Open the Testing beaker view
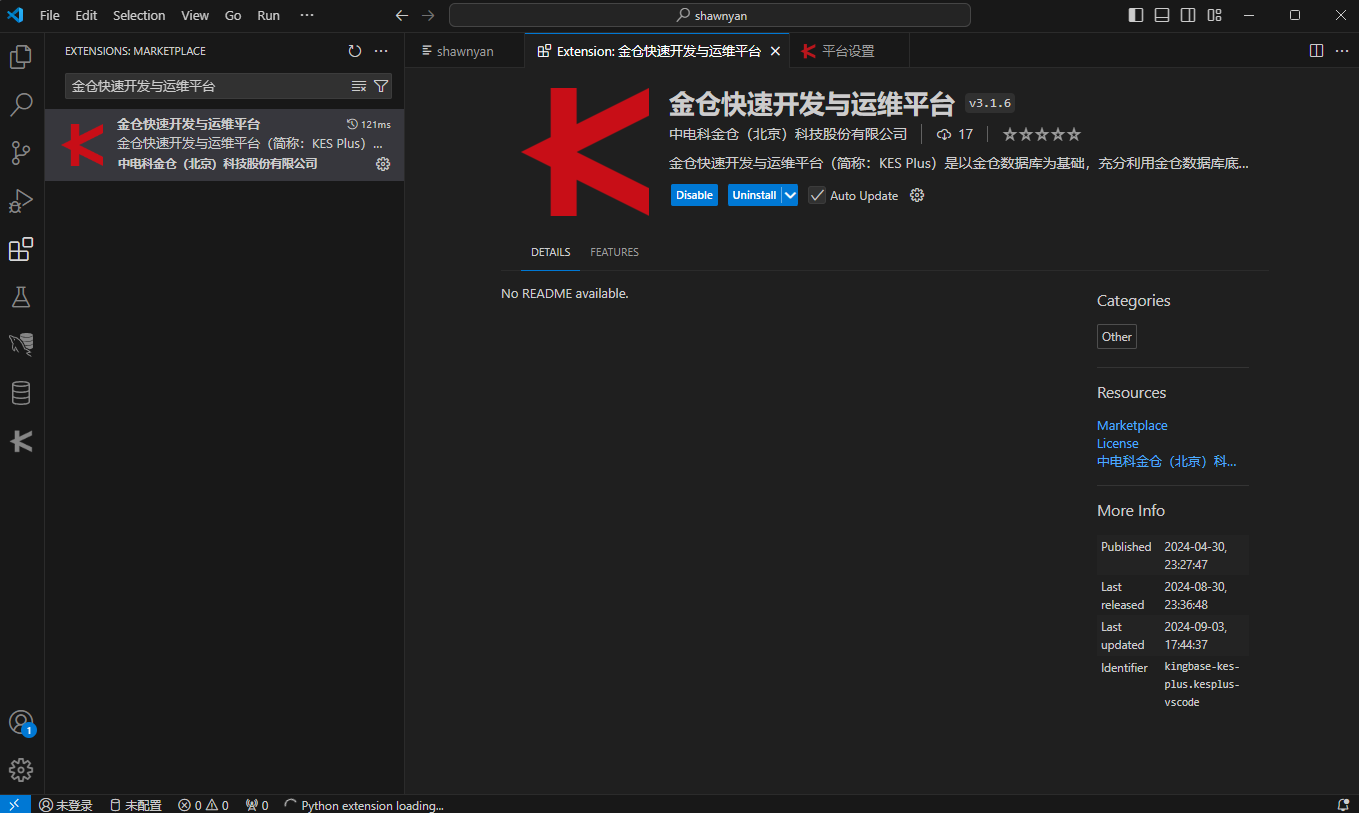This screenshot has height=813, width=1359. pos(21,296)
